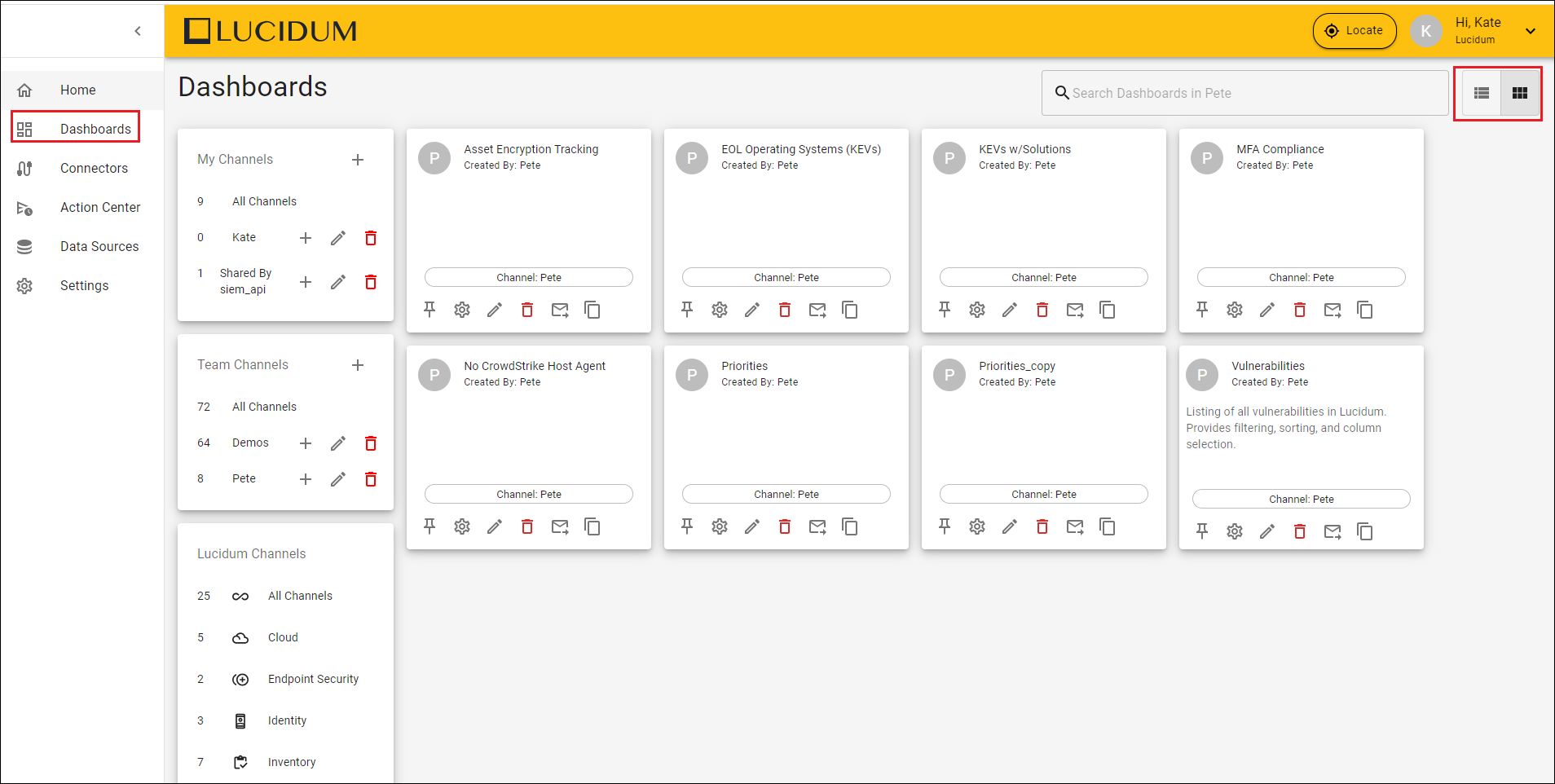Open Asset Encryption Tracking dashboard
Screen dimensions: 1555x784
[531, 149]
